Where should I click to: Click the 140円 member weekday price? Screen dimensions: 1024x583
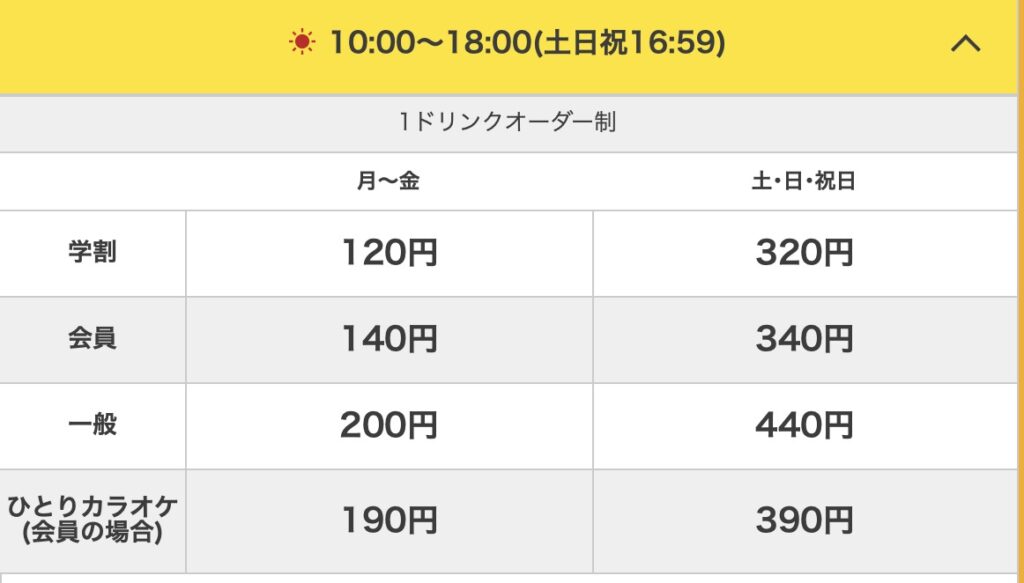(x=390, y=339)
